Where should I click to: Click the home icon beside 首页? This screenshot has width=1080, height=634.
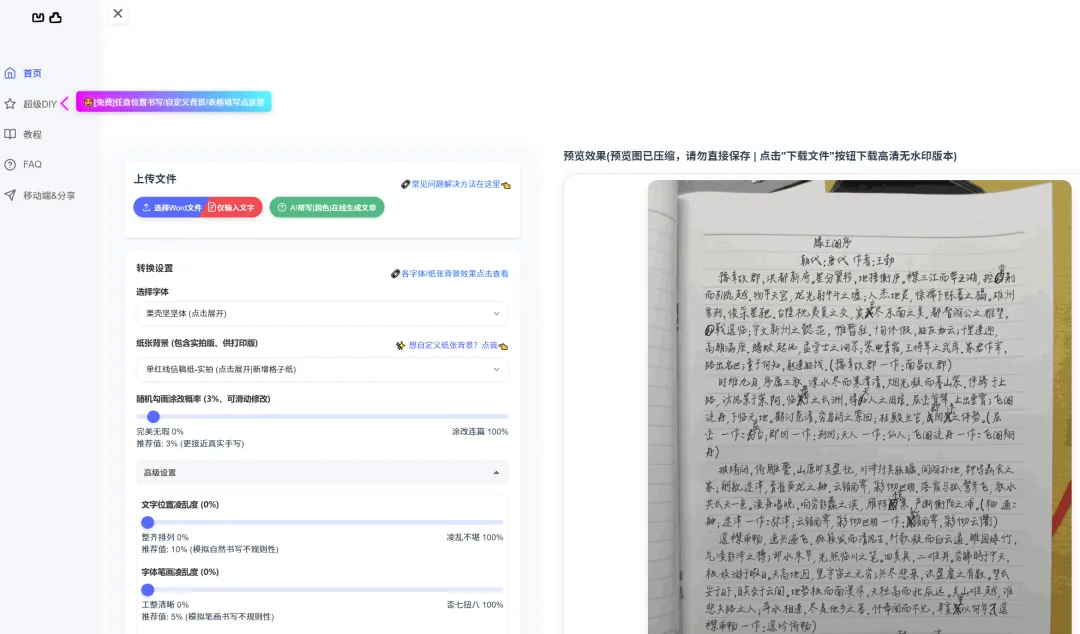(x=10, y=73)
